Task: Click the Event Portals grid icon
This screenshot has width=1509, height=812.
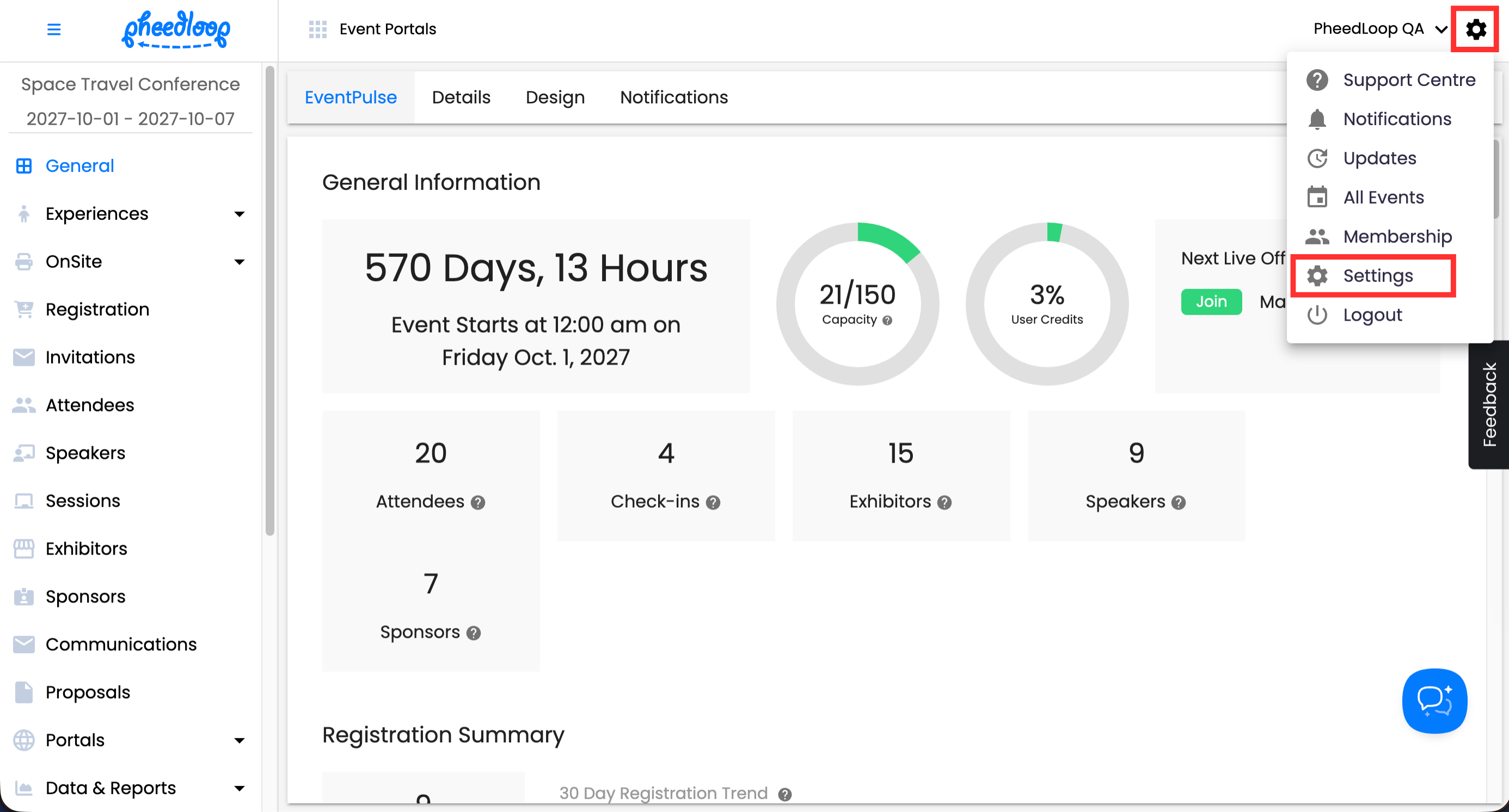Action: [x=317, y=29]
